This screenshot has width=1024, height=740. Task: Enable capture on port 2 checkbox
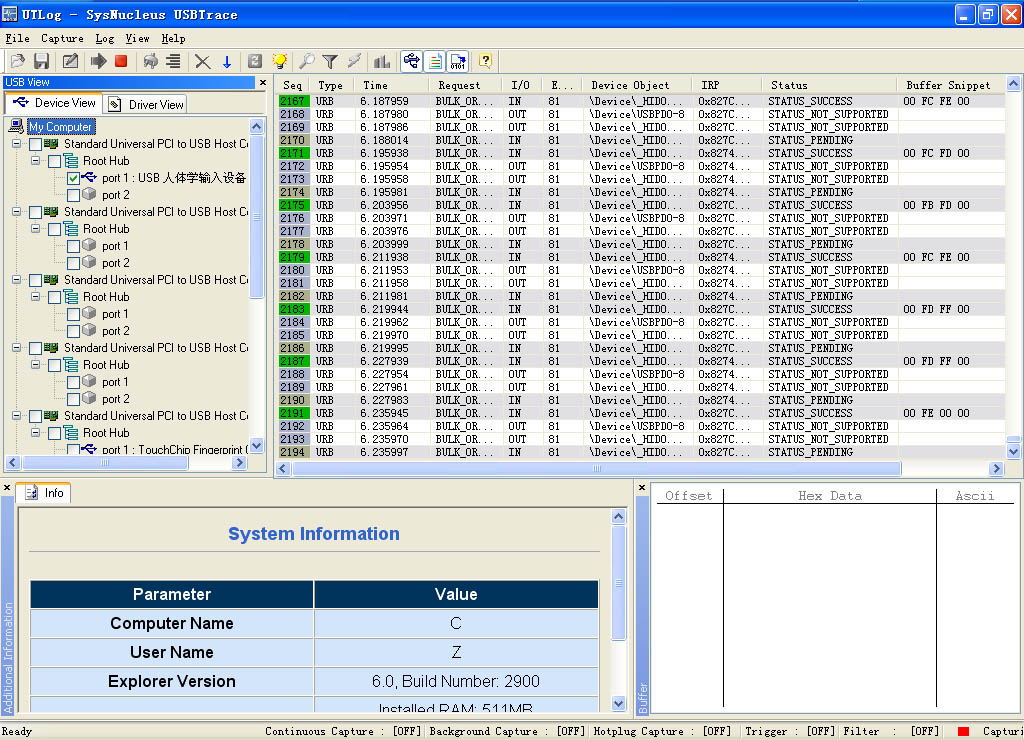coord(73,194)
